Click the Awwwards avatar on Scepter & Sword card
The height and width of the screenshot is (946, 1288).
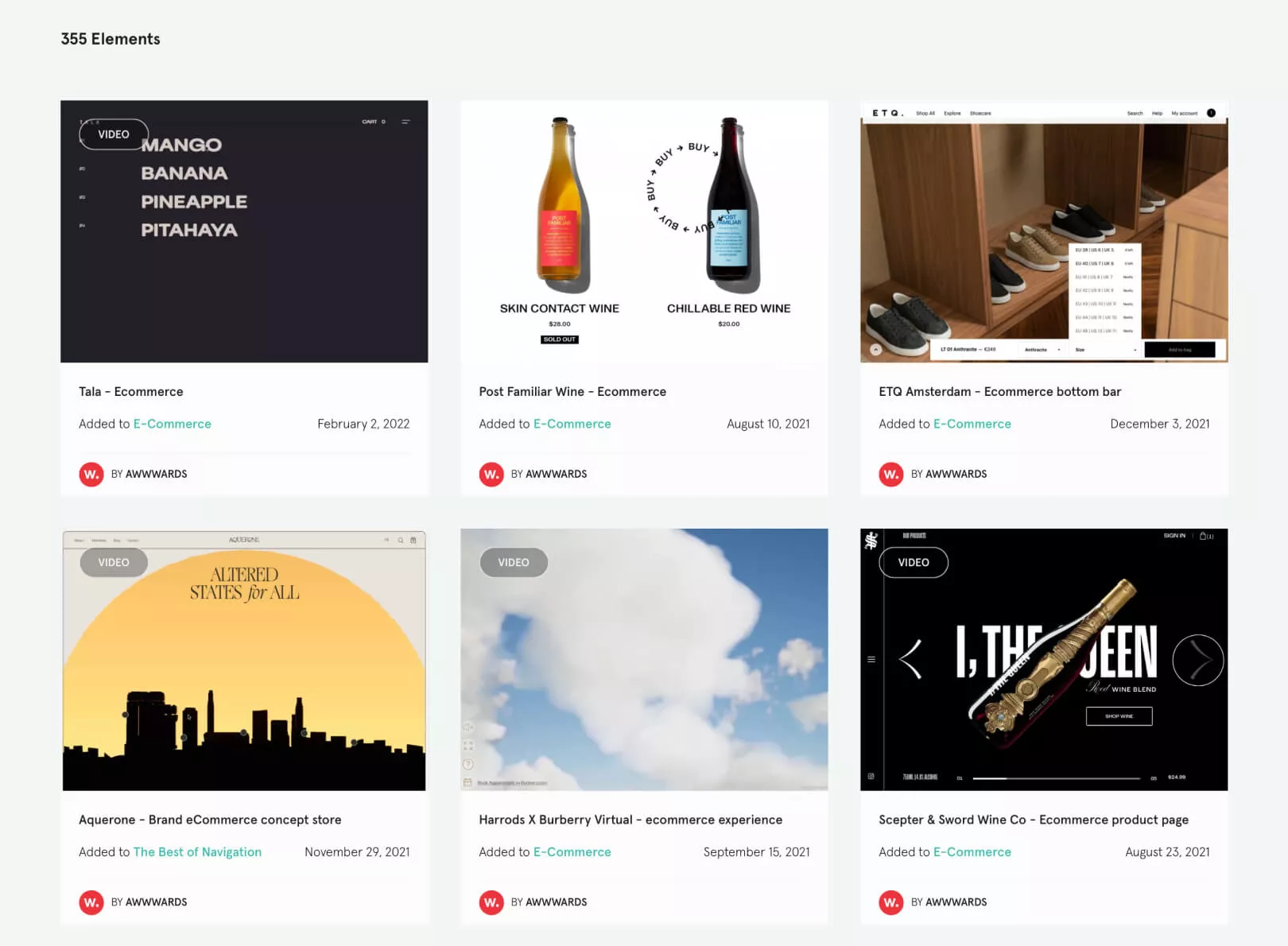pyautogui.click(x=891, y=902)
